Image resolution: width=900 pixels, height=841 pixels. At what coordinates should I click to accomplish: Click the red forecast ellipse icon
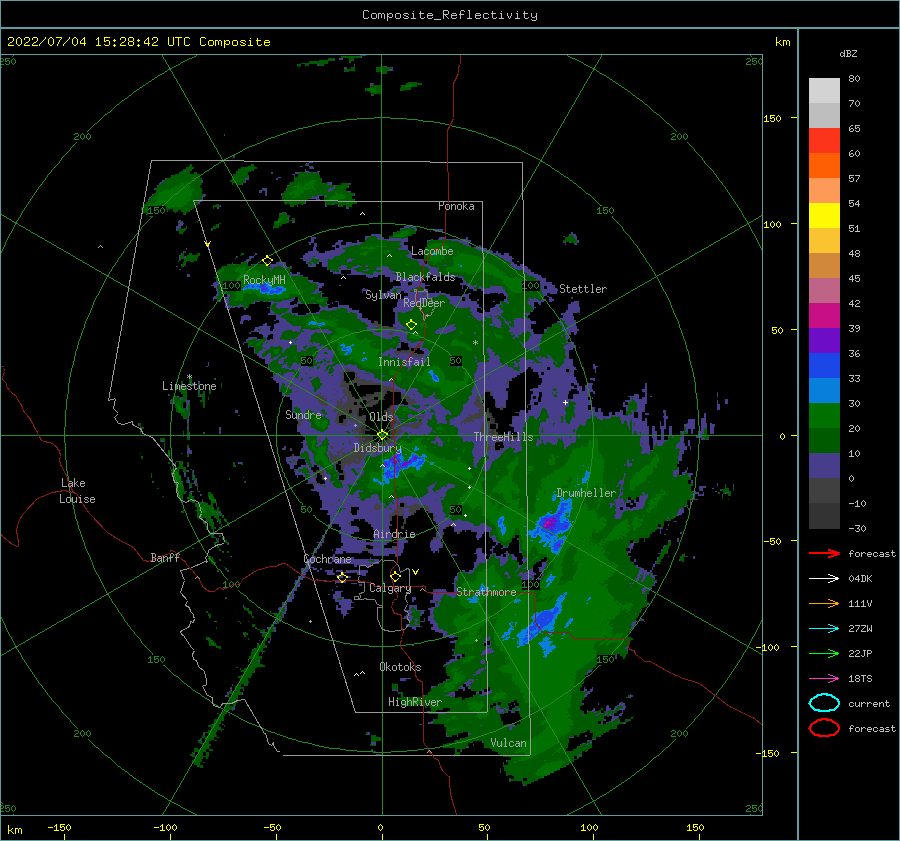click(x=824, y=728)
